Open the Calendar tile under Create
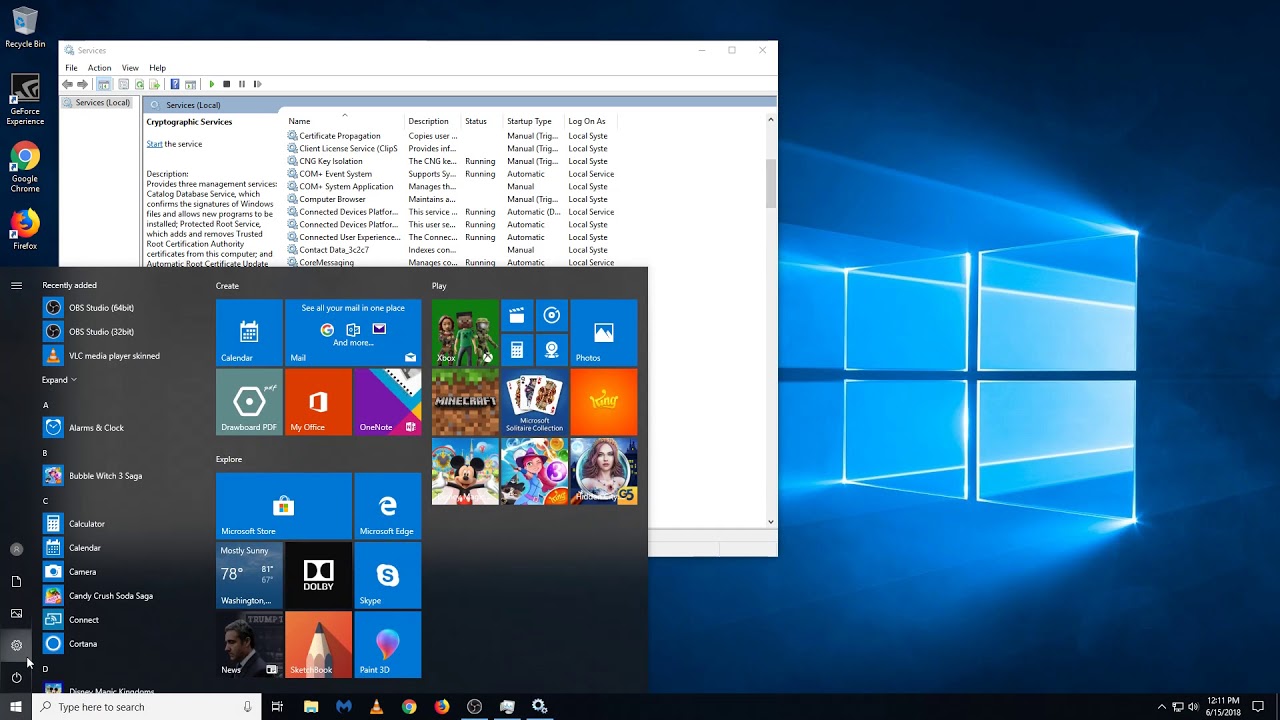Viewport: 1280px width, 720px height. [x=249, y=333]
